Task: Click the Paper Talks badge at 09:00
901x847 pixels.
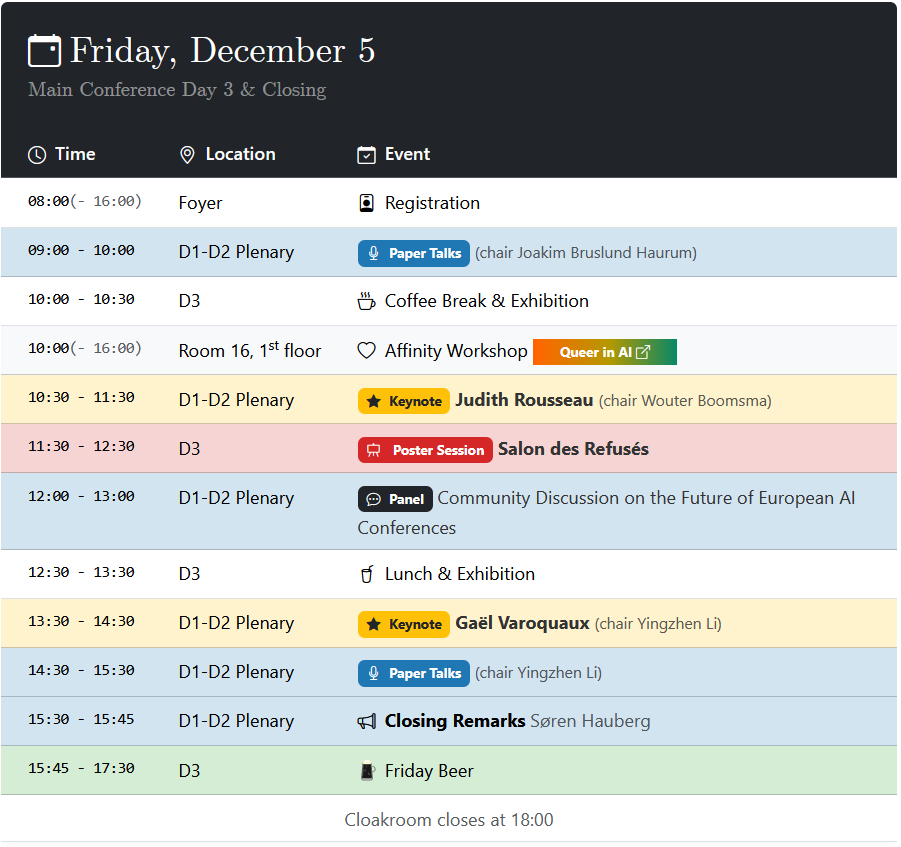Action: (414, 253)
